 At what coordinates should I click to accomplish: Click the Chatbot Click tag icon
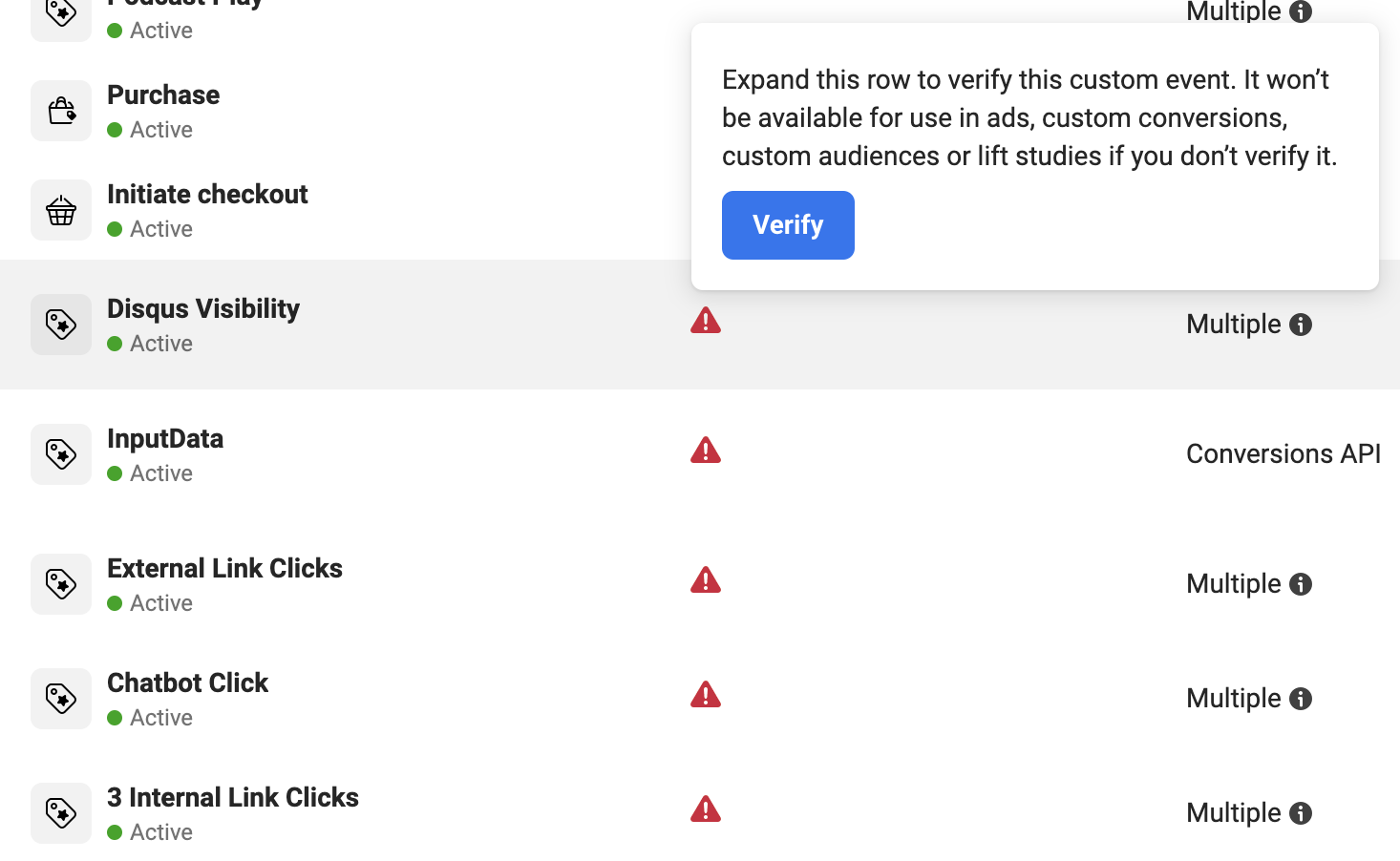pyautogui.click(x=61, y=699)
